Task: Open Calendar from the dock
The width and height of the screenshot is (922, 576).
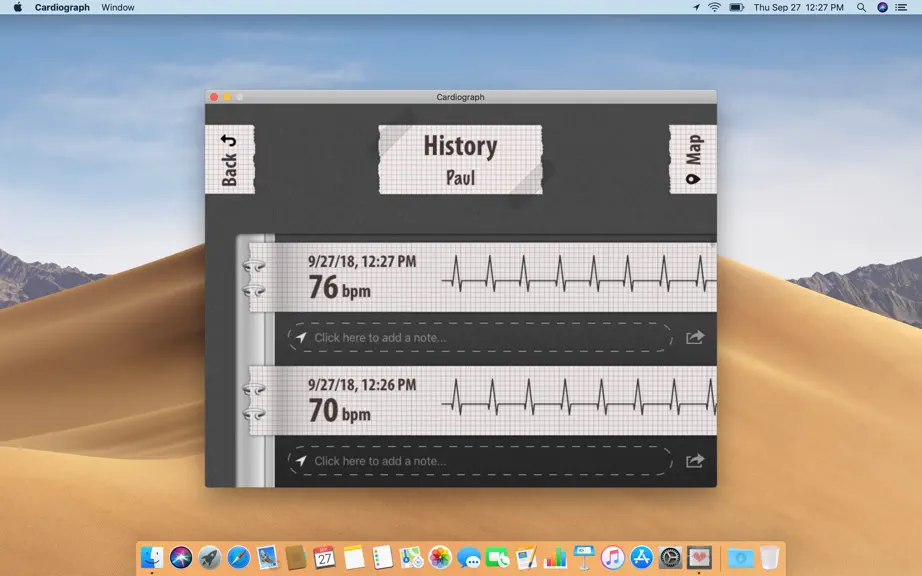Action: coord(325,557)
